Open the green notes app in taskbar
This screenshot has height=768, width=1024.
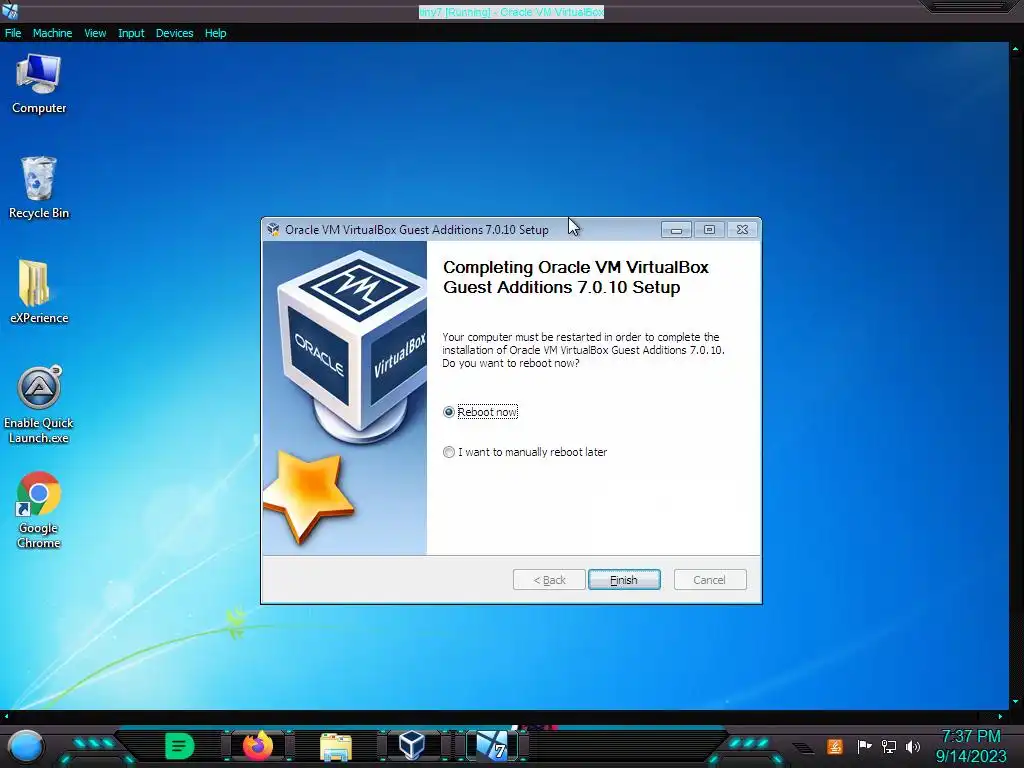tap(179, 746)
